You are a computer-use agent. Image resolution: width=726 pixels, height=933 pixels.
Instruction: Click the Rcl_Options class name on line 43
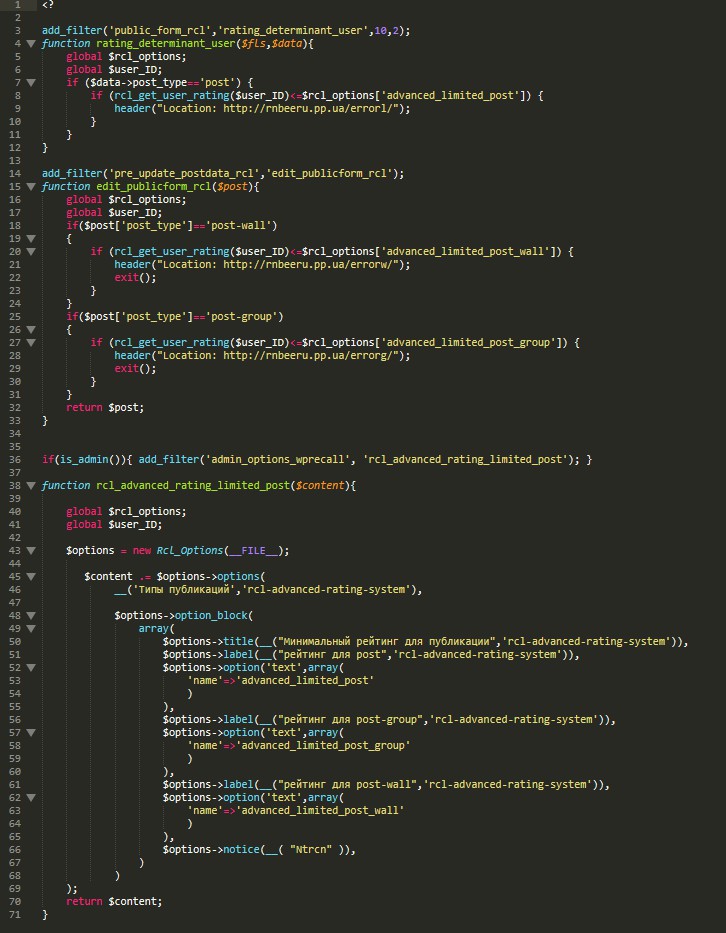pyautogui.click(x=190, y=550)
